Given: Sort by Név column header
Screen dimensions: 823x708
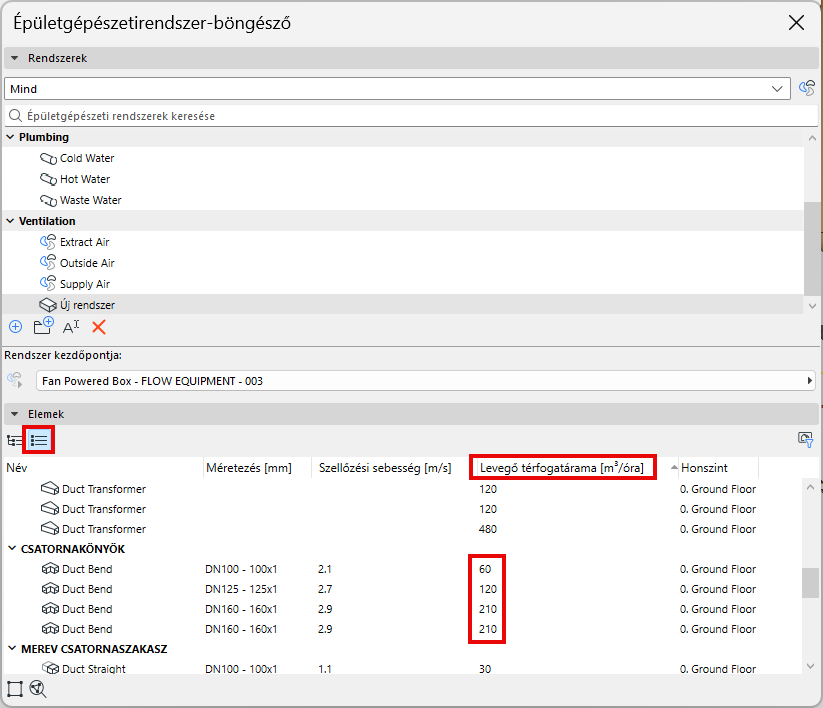Looking at the screenshot, I should 103,468.
